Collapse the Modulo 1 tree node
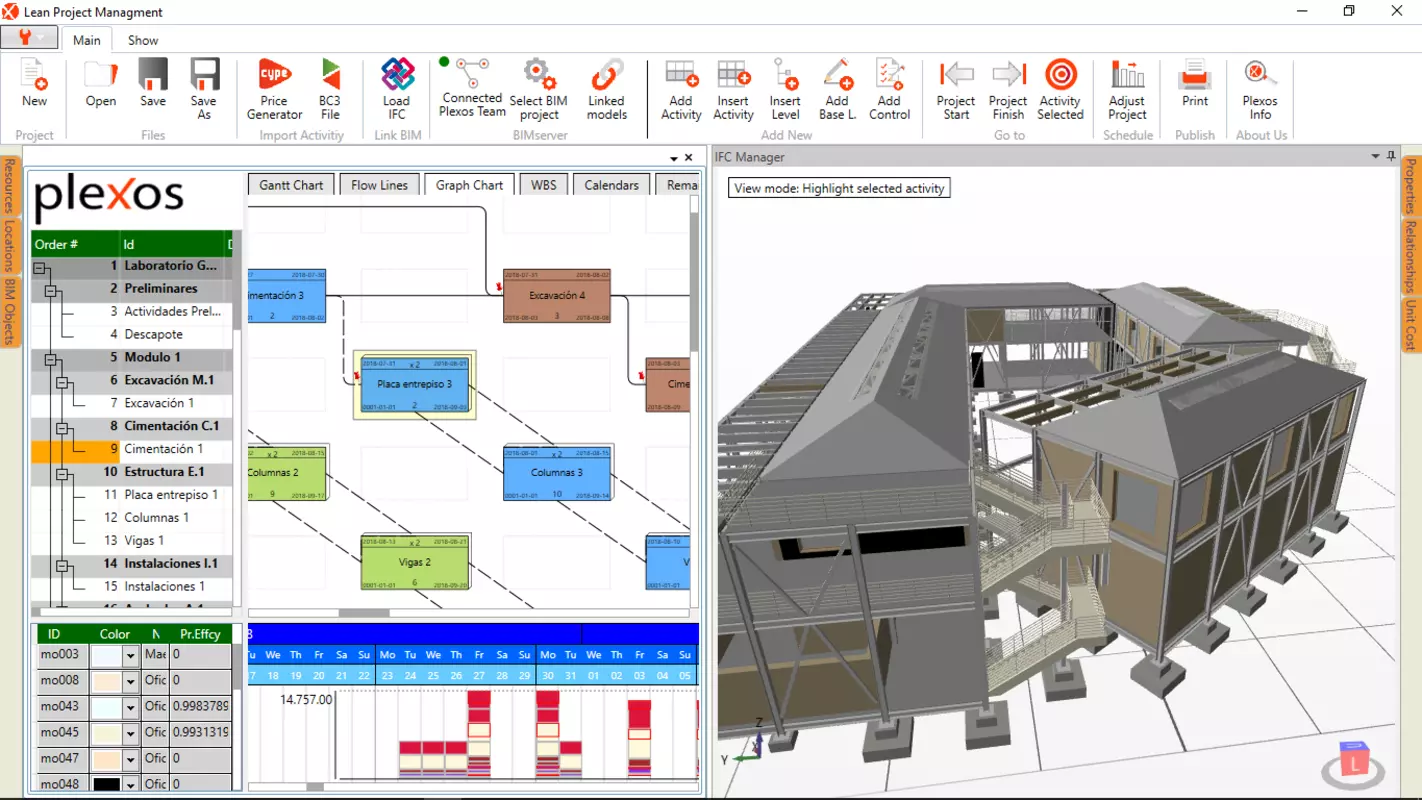Screen dimensions: 1422x800 [x=53, y=358]
